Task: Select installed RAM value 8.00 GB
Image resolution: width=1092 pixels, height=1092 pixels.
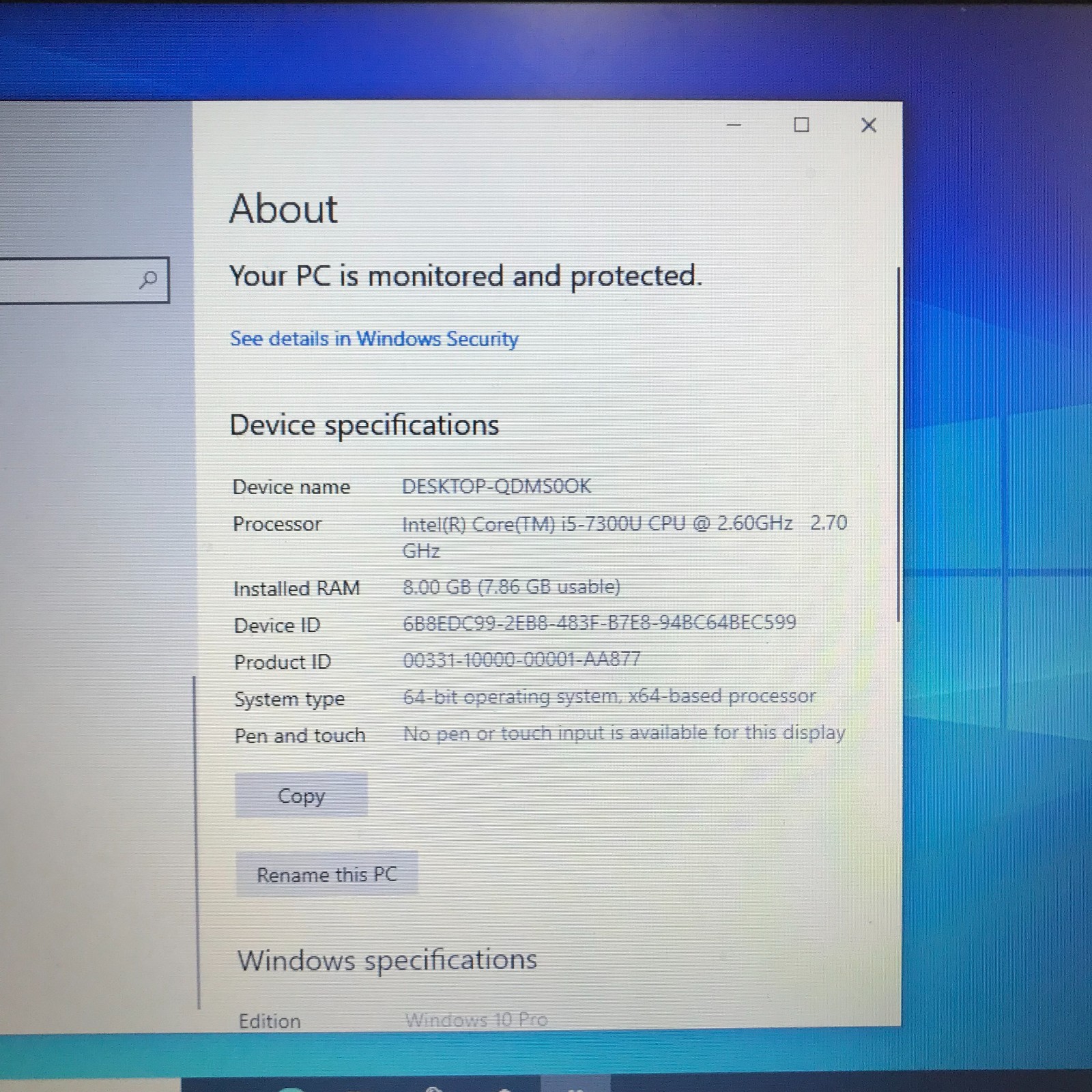Action: (x=511, y=587)
